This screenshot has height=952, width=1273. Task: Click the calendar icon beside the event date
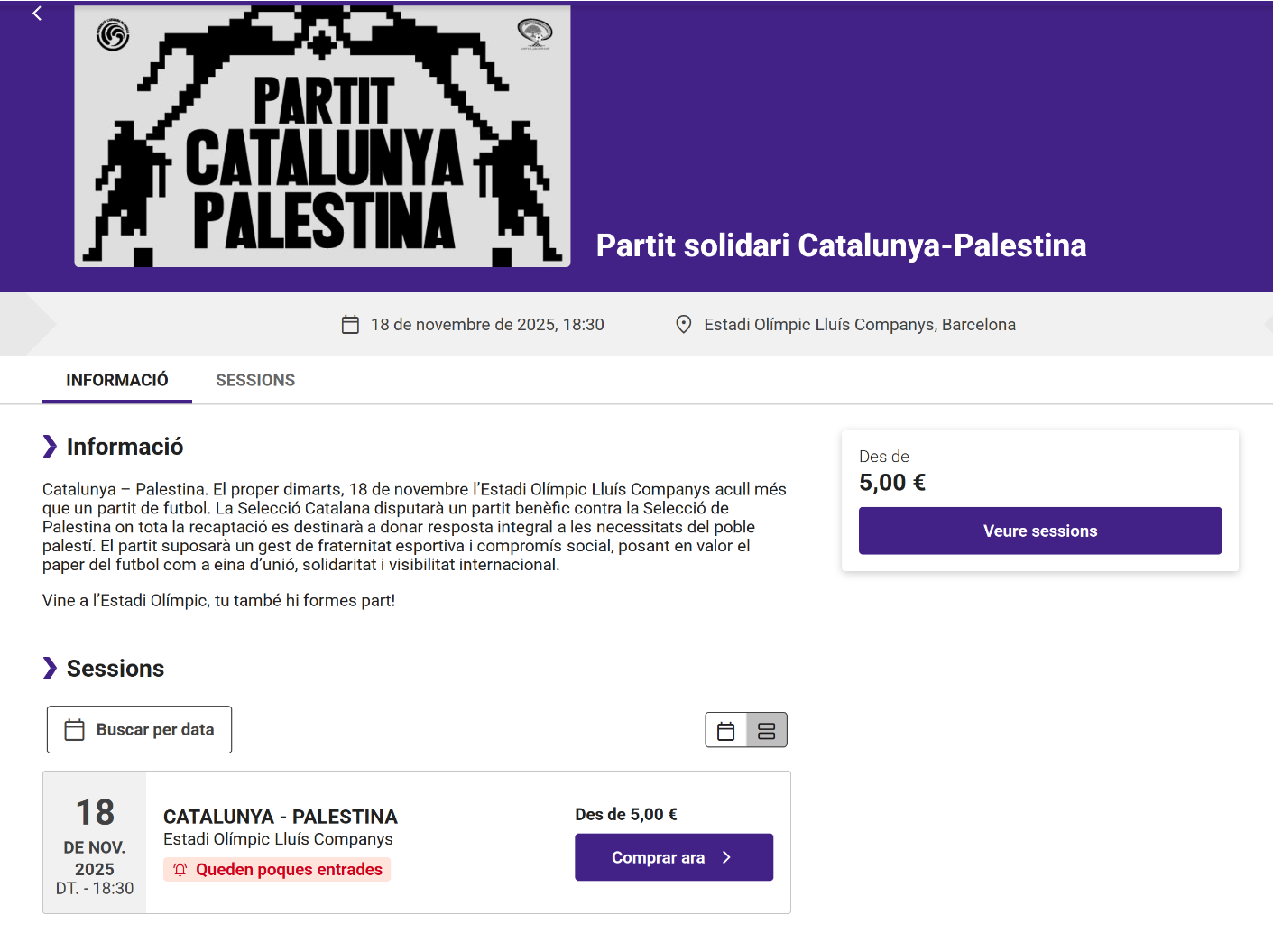350,325
